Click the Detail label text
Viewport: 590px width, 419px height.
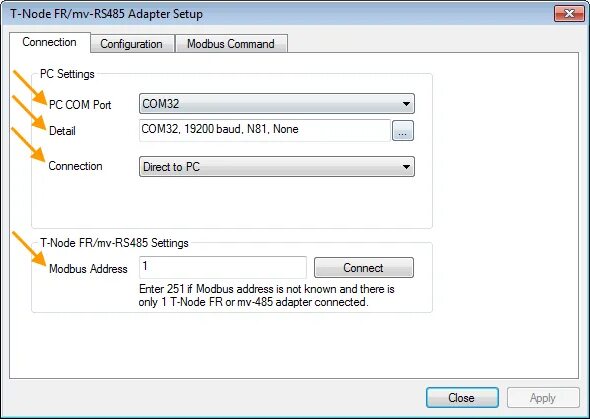point(62,131)
